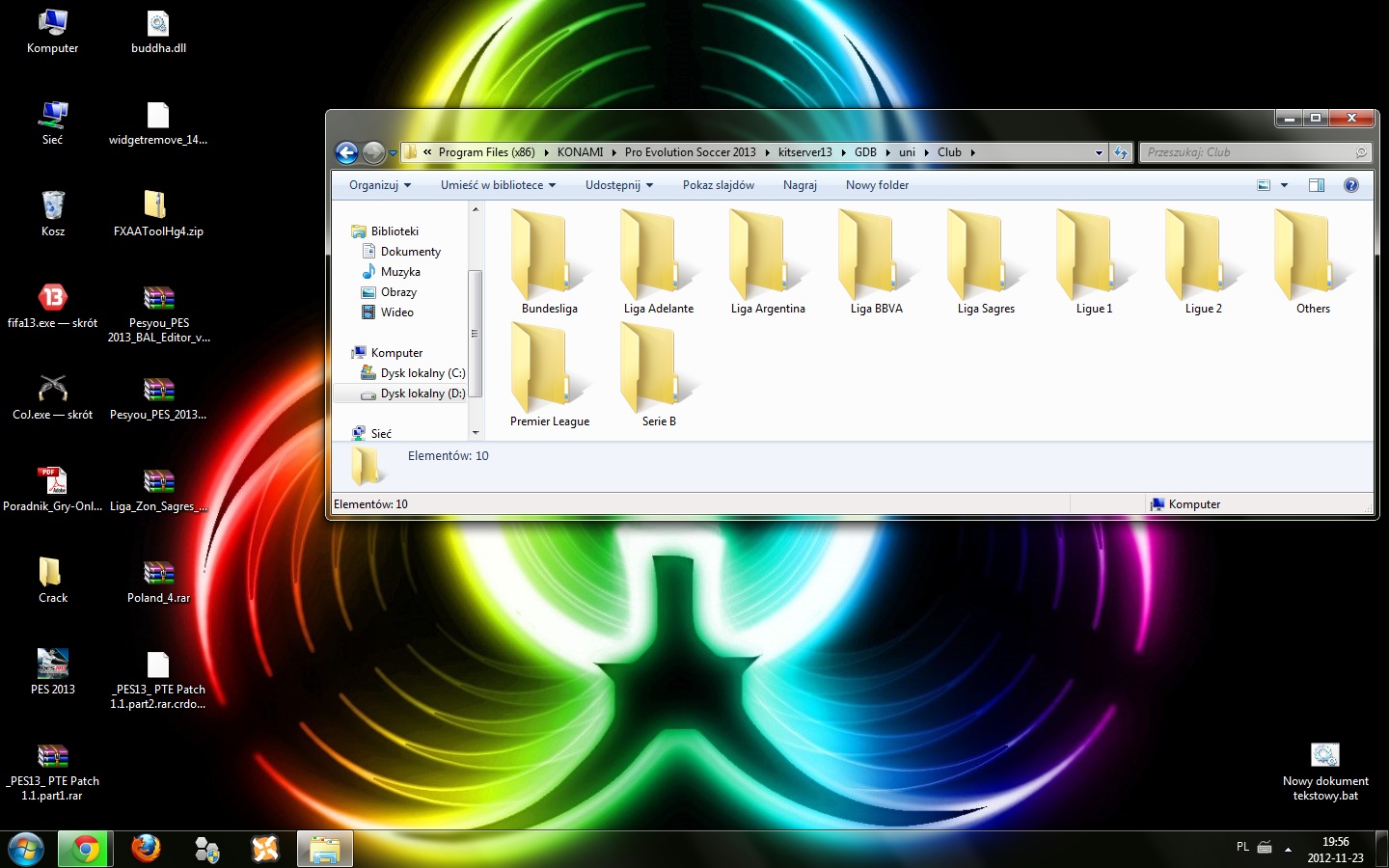
Task: Go to Pro Evolution Soccer 2013 breadcrumb
Action: point(690,152)
